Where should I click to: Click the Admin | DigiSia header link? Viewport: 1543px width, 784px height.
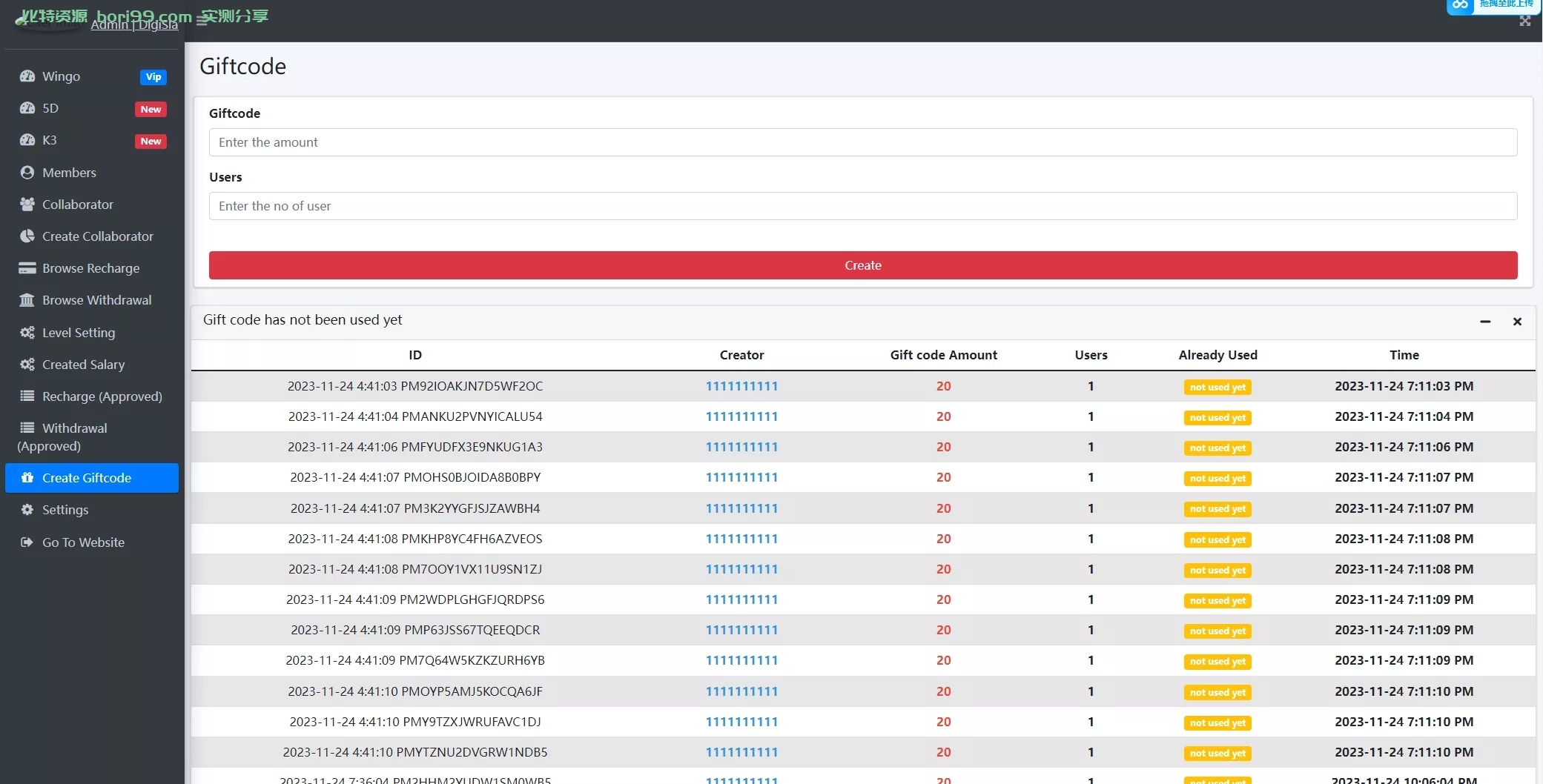134,24
